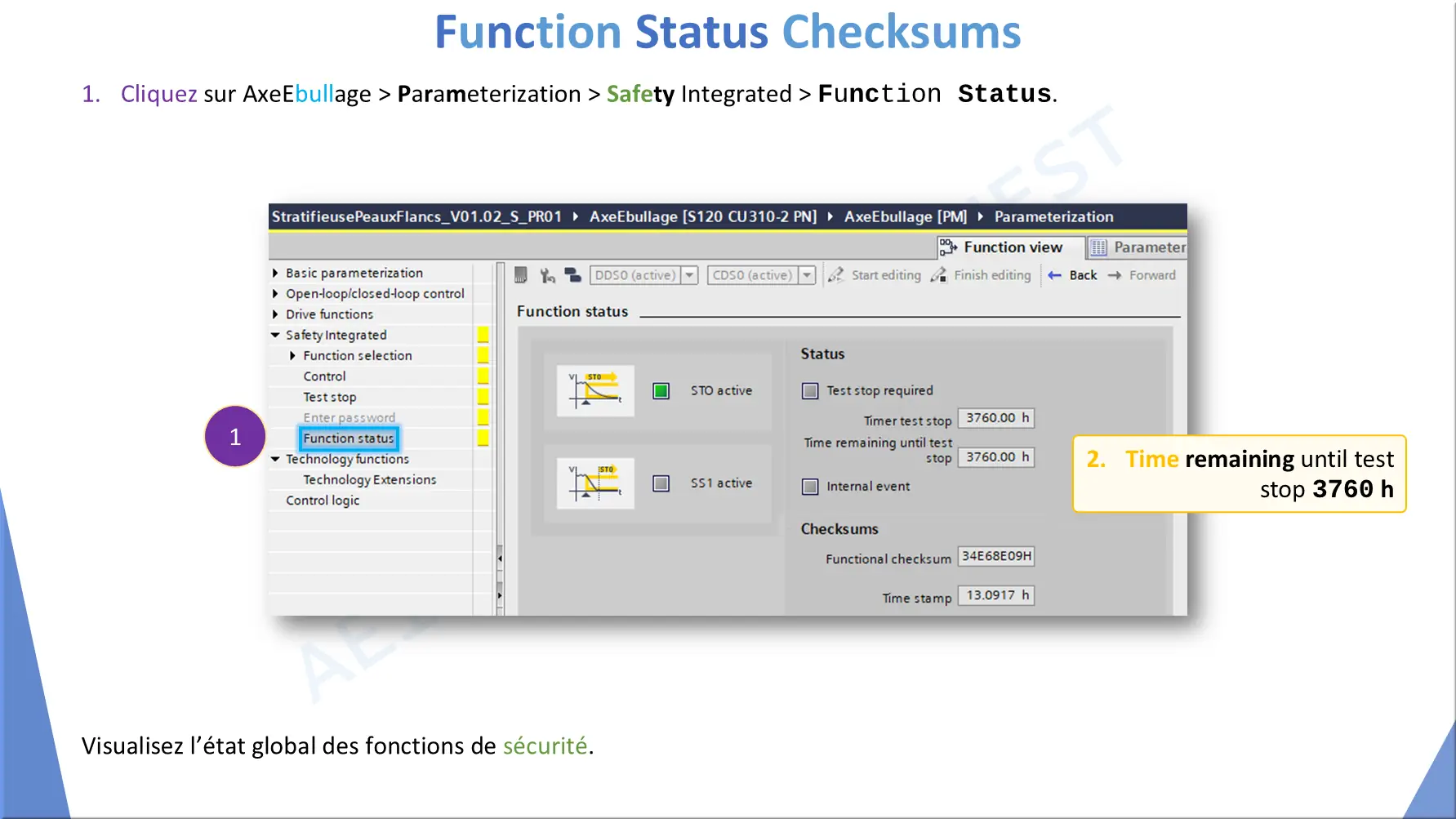This screenshot has width=1456, height=819.
Task: Expand the Basic parameterization tree node
Action: [x=275, y=273]
